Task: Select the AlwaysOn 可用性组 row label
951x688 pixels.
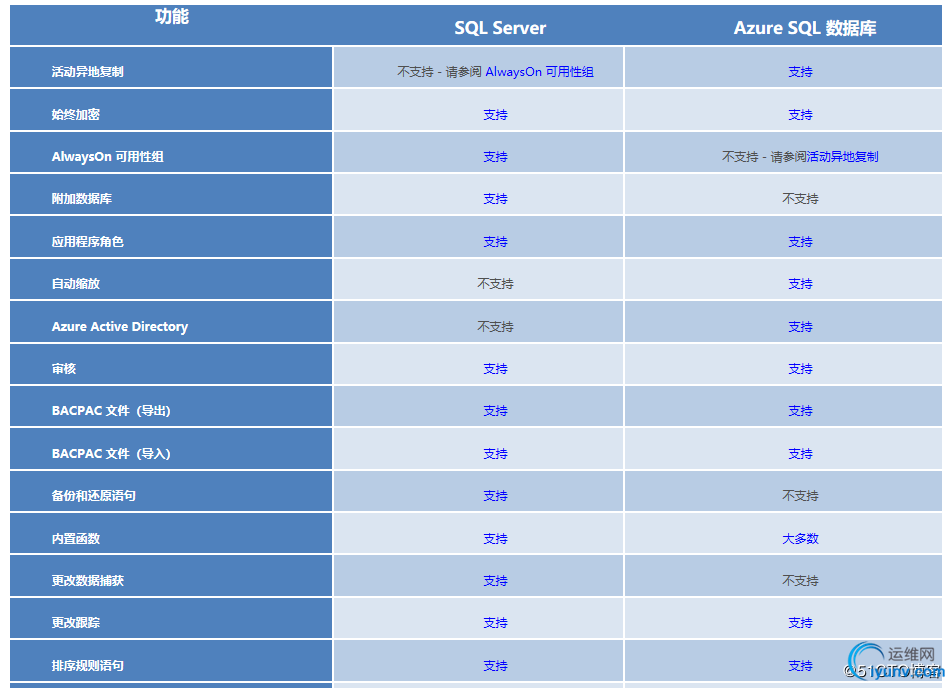Action: click(x=107, y=157)
